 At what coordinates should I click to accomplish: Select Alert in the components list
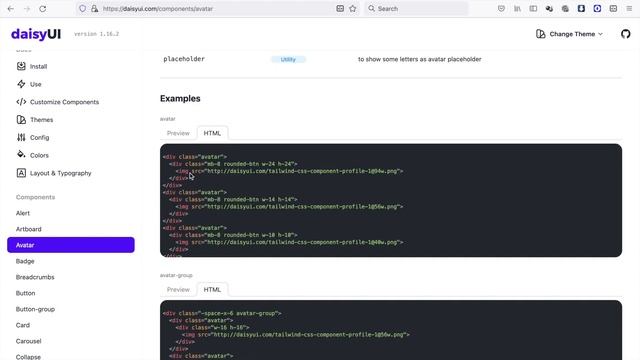point(23,213)
